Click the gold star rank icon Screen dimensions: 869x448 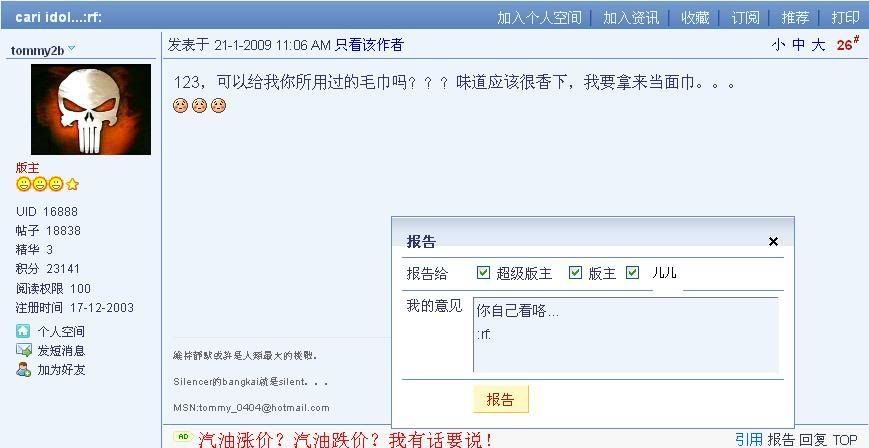click(72, 185)
